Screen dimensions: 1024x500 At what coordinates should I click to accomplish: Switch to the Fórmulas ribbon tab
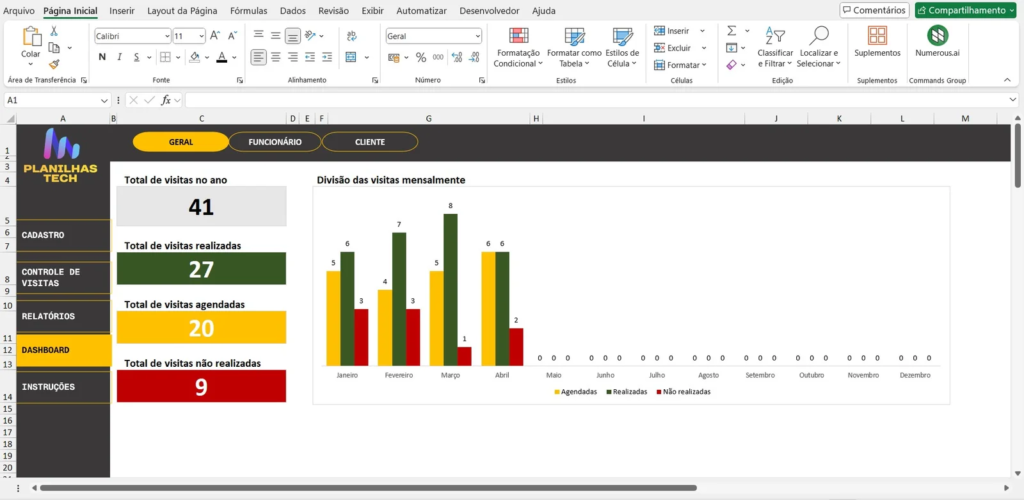[248, 10]
